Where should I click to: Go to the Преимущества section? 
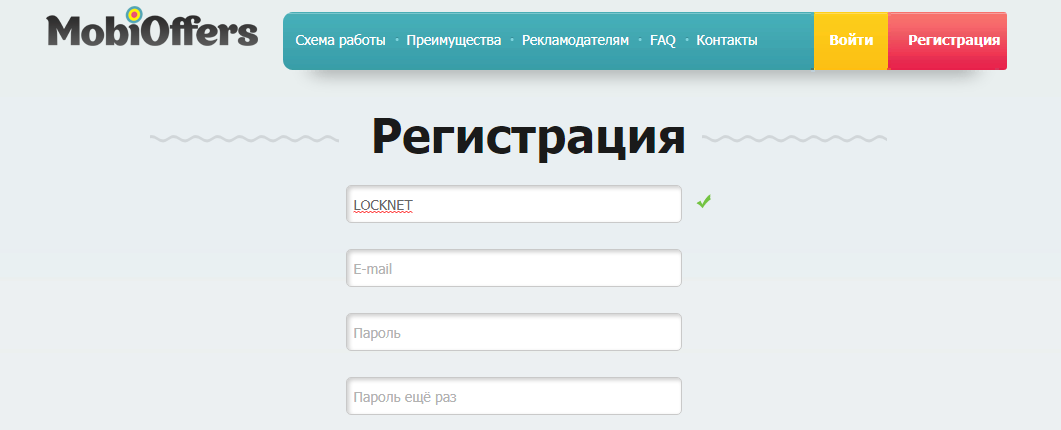tap(453, 41)
